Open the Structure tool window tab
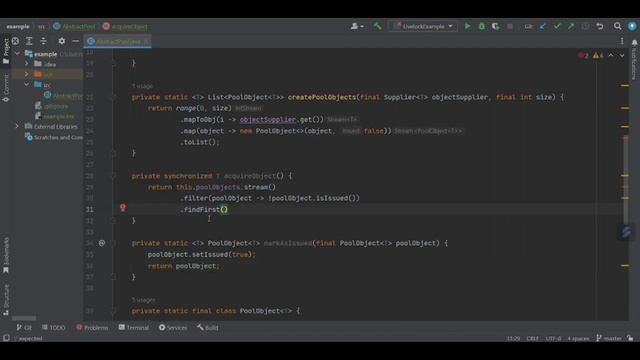This screenshot has height=360, width=640. [6, 300]
